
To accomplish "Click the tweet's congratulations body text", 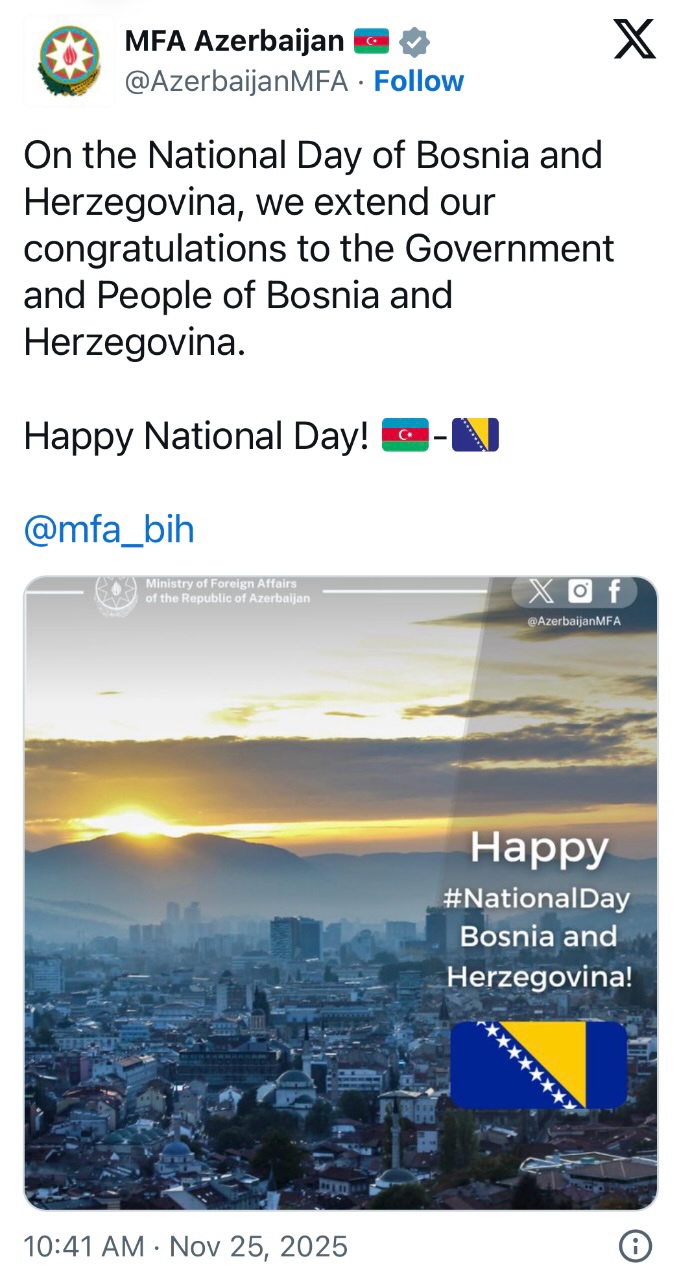I will point(310,248).
